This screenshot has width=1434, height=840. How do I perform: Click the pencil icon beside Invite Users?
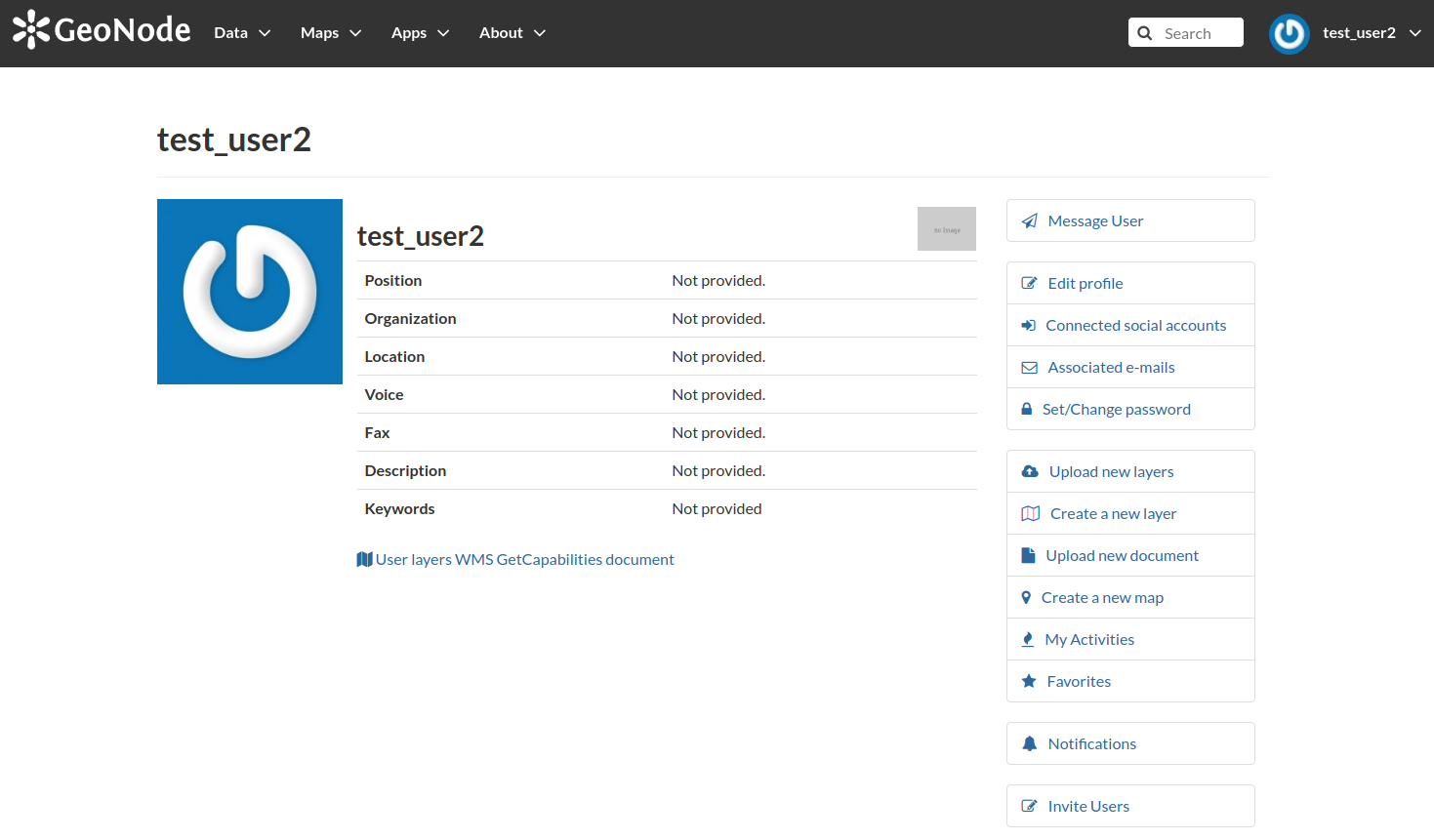coord(1029,807)
